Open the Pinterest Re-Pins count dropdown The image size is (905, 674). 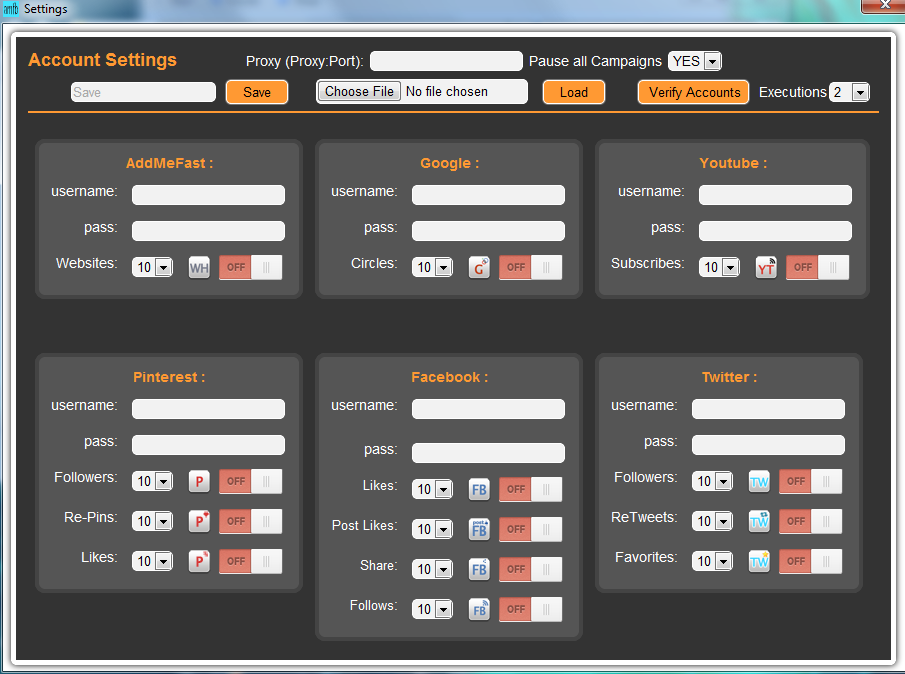coord(152,521)
